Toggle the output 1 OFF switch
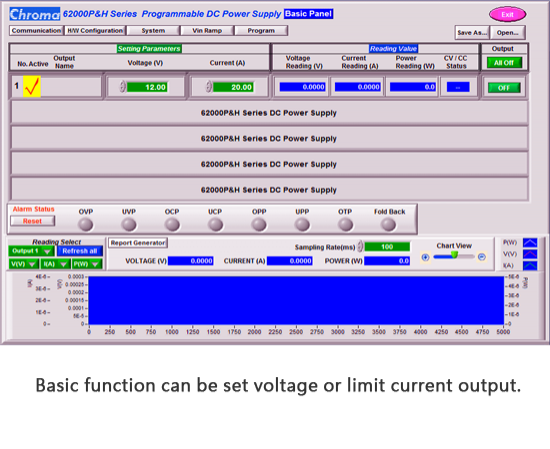This screenshot has height=449, width=550. (x=504, y=88)
